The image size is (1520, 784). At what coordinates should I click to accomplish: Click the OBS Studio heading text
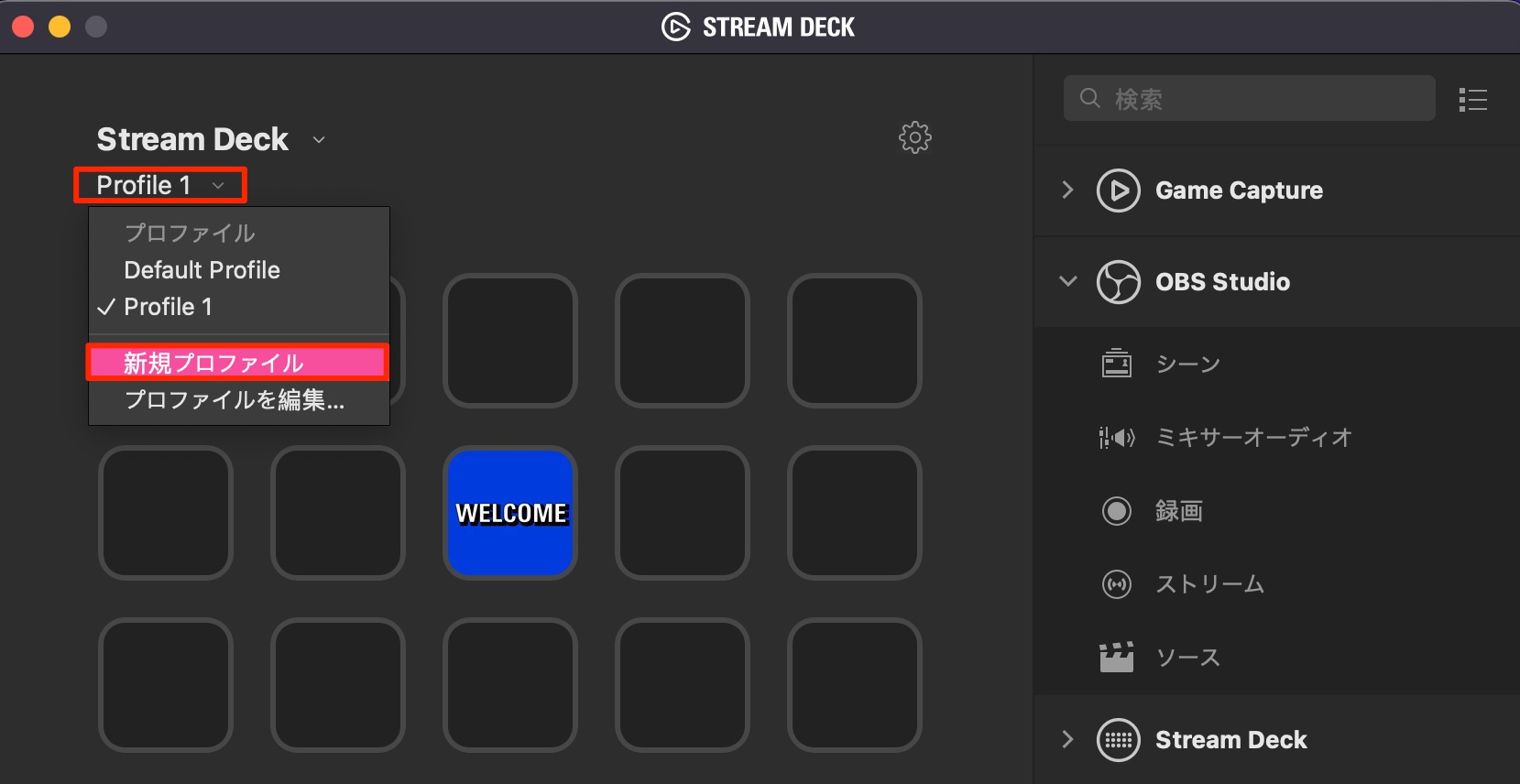(x=1222, y=282)
